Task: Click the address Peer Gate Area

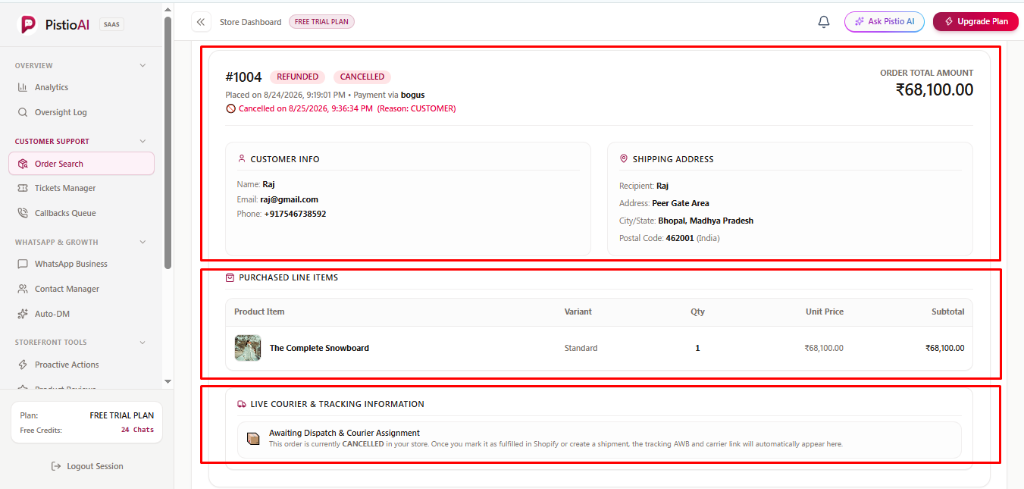Action: click(680, 203)
